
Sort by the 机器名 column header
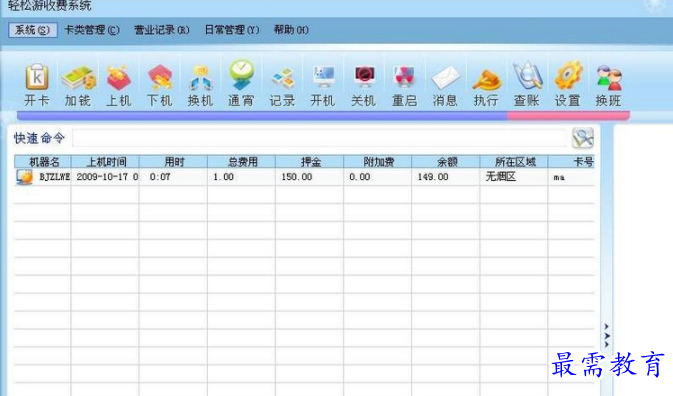coord(42,162)
